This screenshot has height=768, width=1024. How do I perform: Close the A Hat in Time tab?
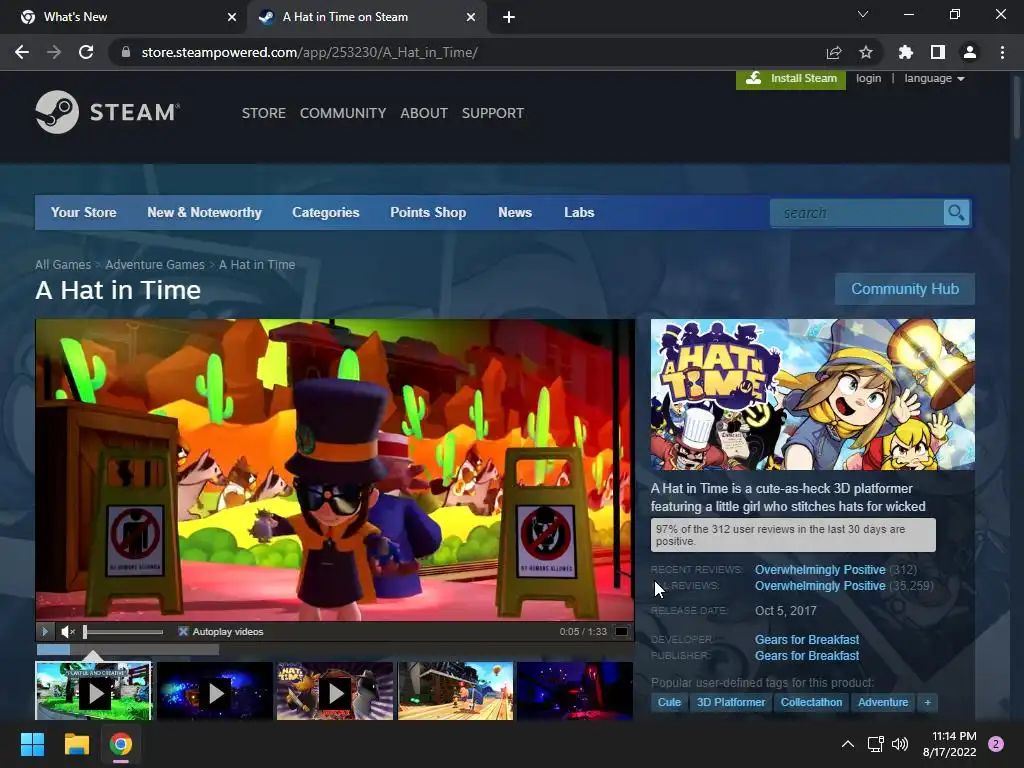[x=471, y=17]
